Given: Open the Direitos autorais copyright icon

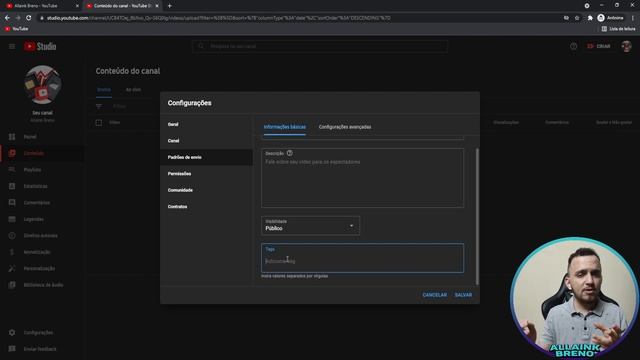Looking at the screenshot, I should pyautogui.click(x=12, y=236).
